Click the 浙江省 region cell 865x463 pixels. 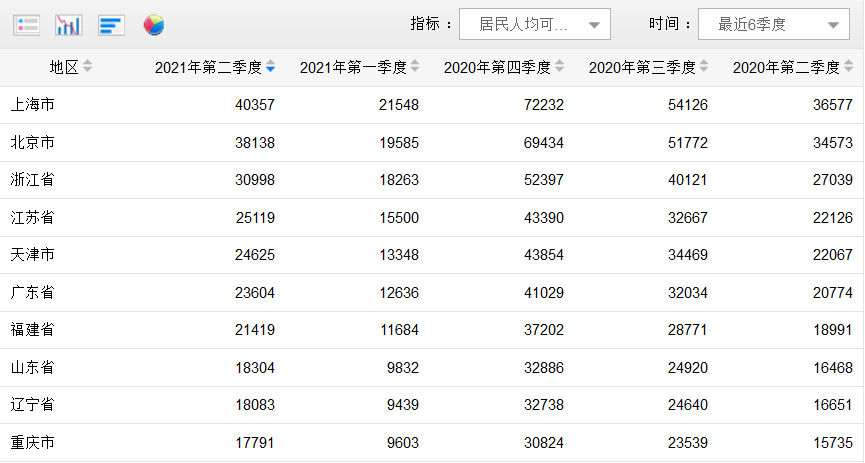click(x=33, y=179)
